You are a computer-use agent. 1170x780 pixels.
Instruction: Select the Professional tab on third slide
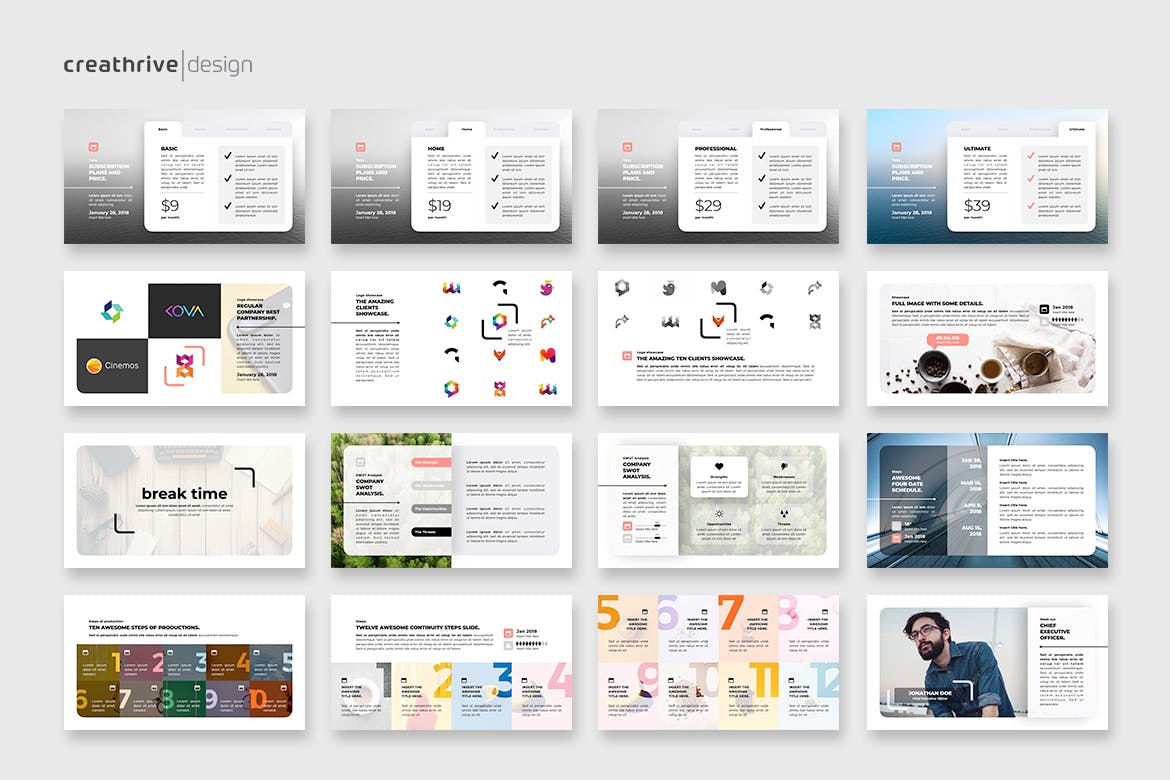(x=771, y=129)
